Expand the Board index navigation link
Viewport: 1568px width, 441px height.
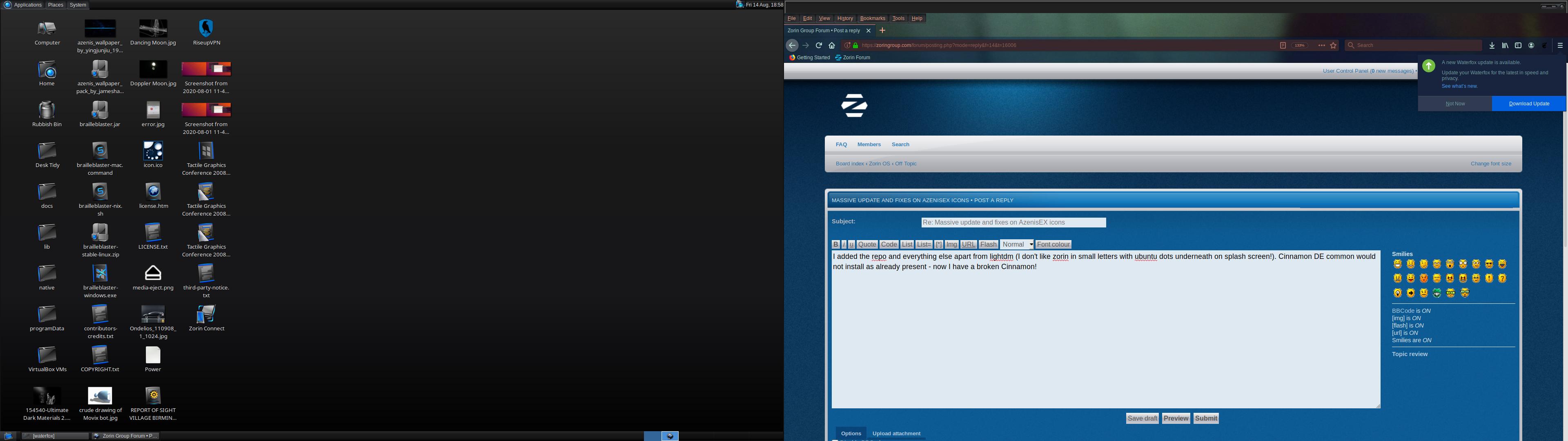(849, 163)
